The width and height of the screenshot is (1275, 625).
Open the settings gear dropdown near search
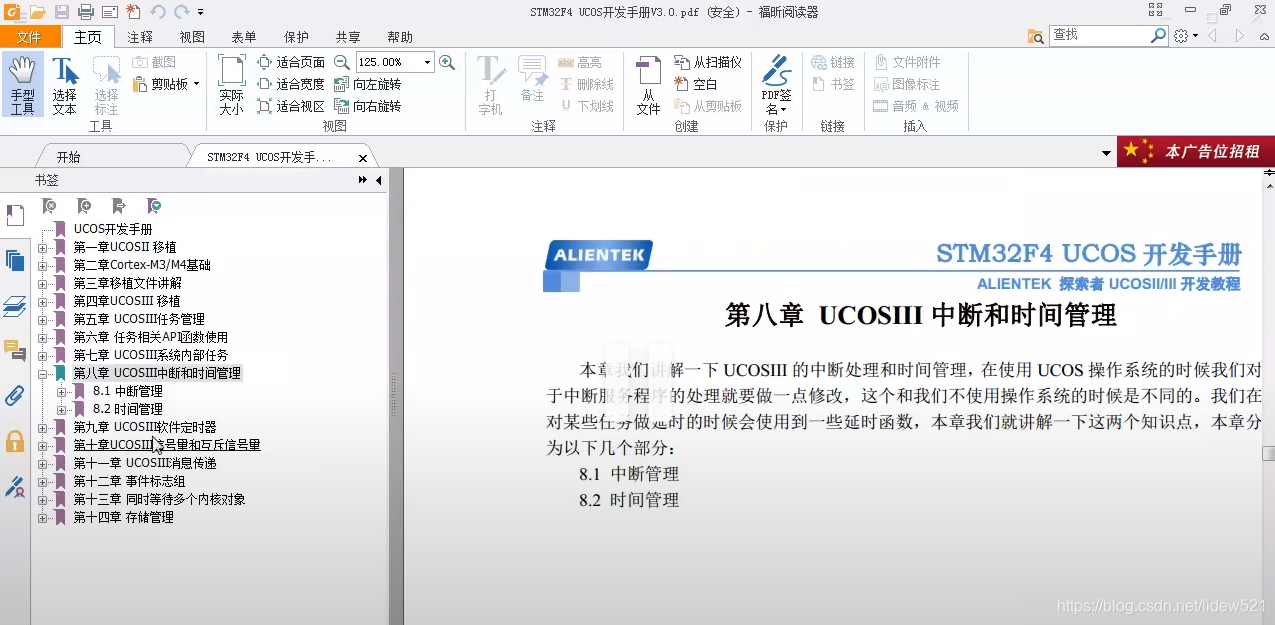point(1186,35)
